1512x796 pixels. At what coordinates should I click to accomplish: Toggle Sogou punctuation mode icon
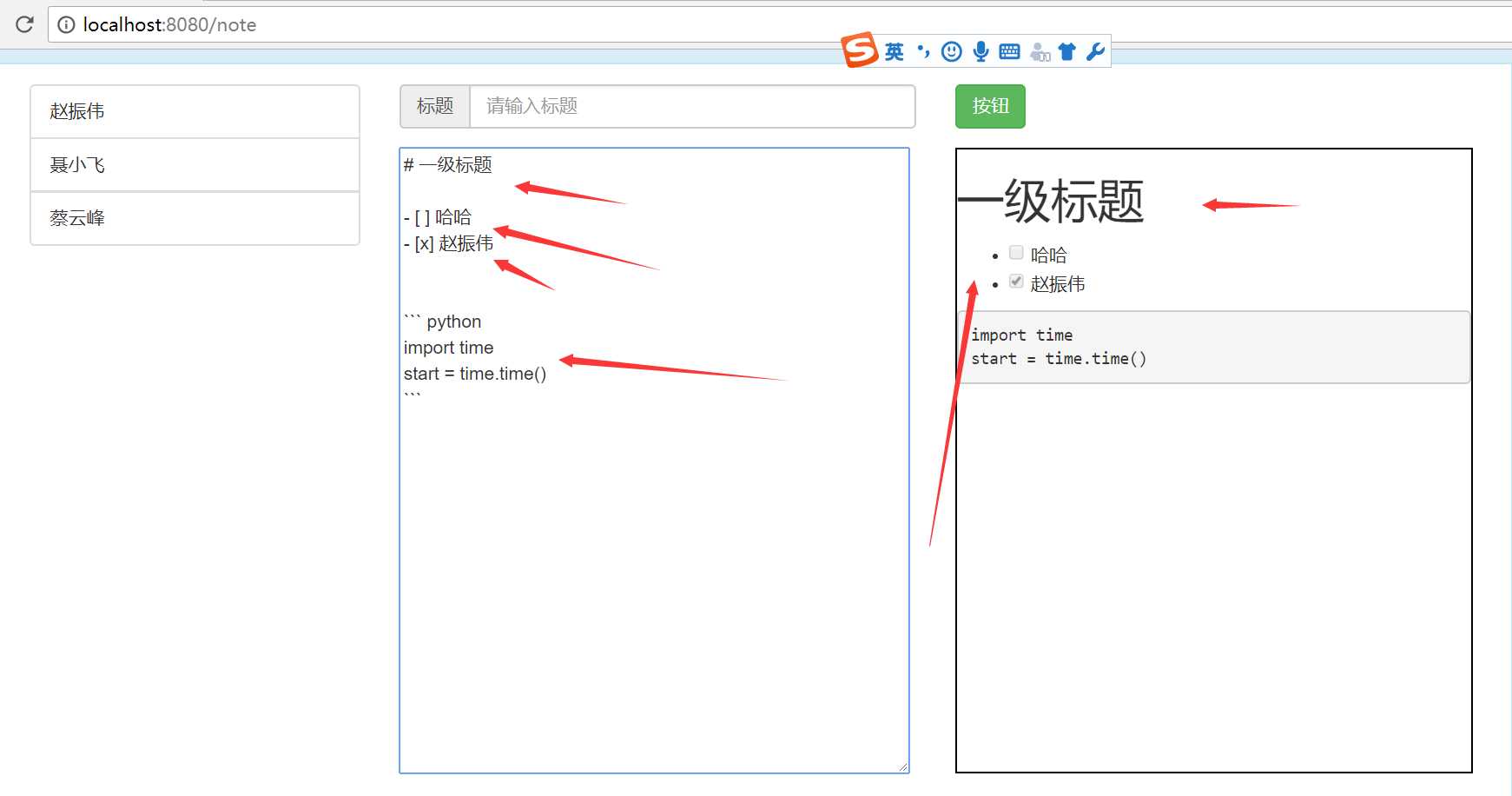pyautogui.click(x=923, y=52)
